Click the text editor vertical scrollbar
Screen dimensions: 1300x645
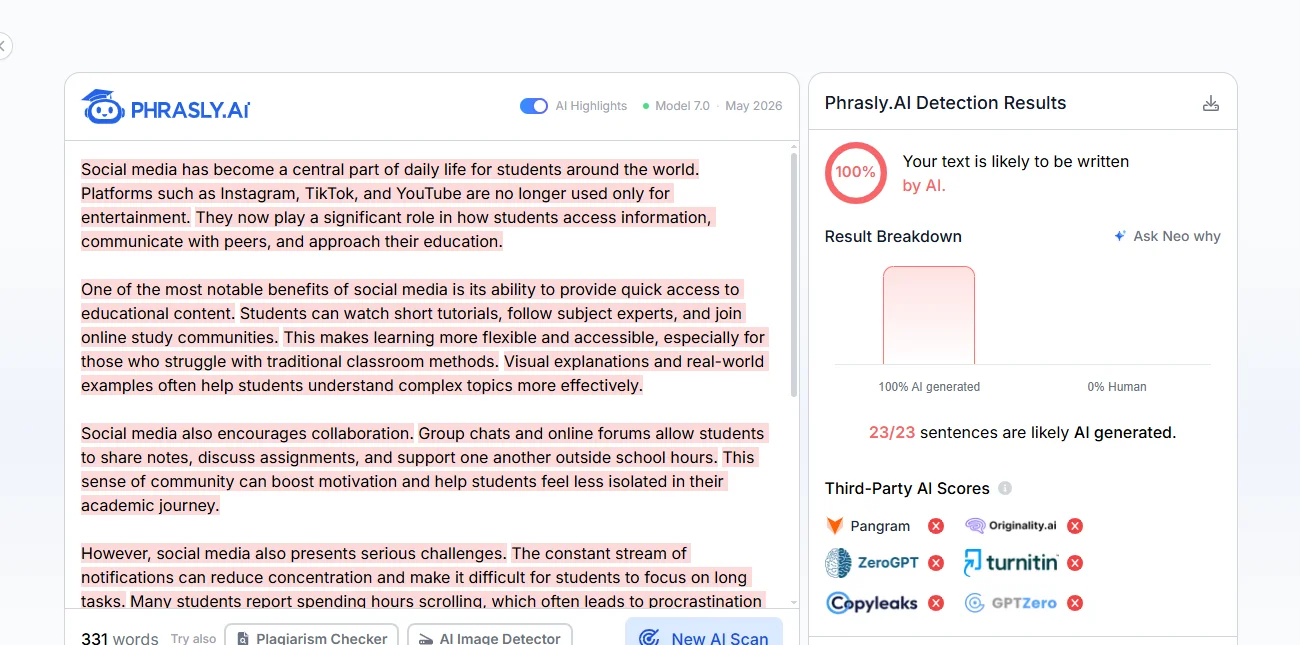(794, 275)
